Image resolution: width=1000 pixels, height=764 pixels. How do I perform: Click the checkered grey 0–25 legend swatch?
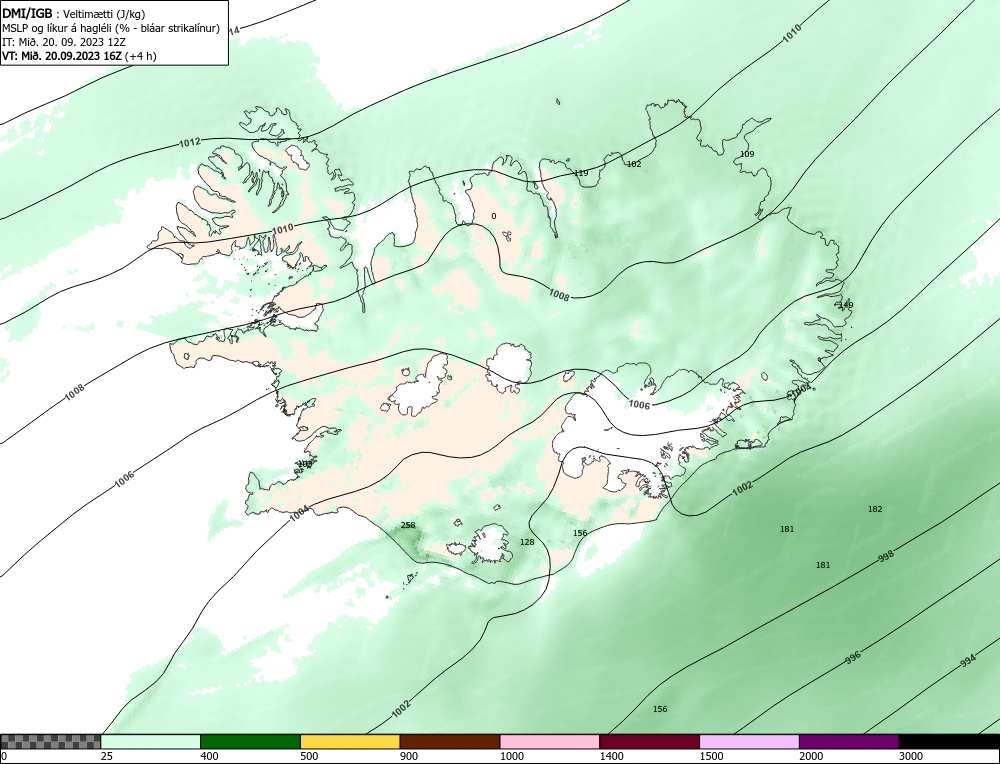pos(50,741)
